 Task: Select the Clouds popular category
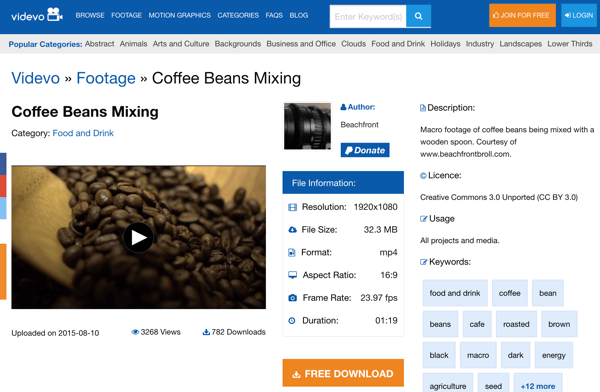(354, 44)
